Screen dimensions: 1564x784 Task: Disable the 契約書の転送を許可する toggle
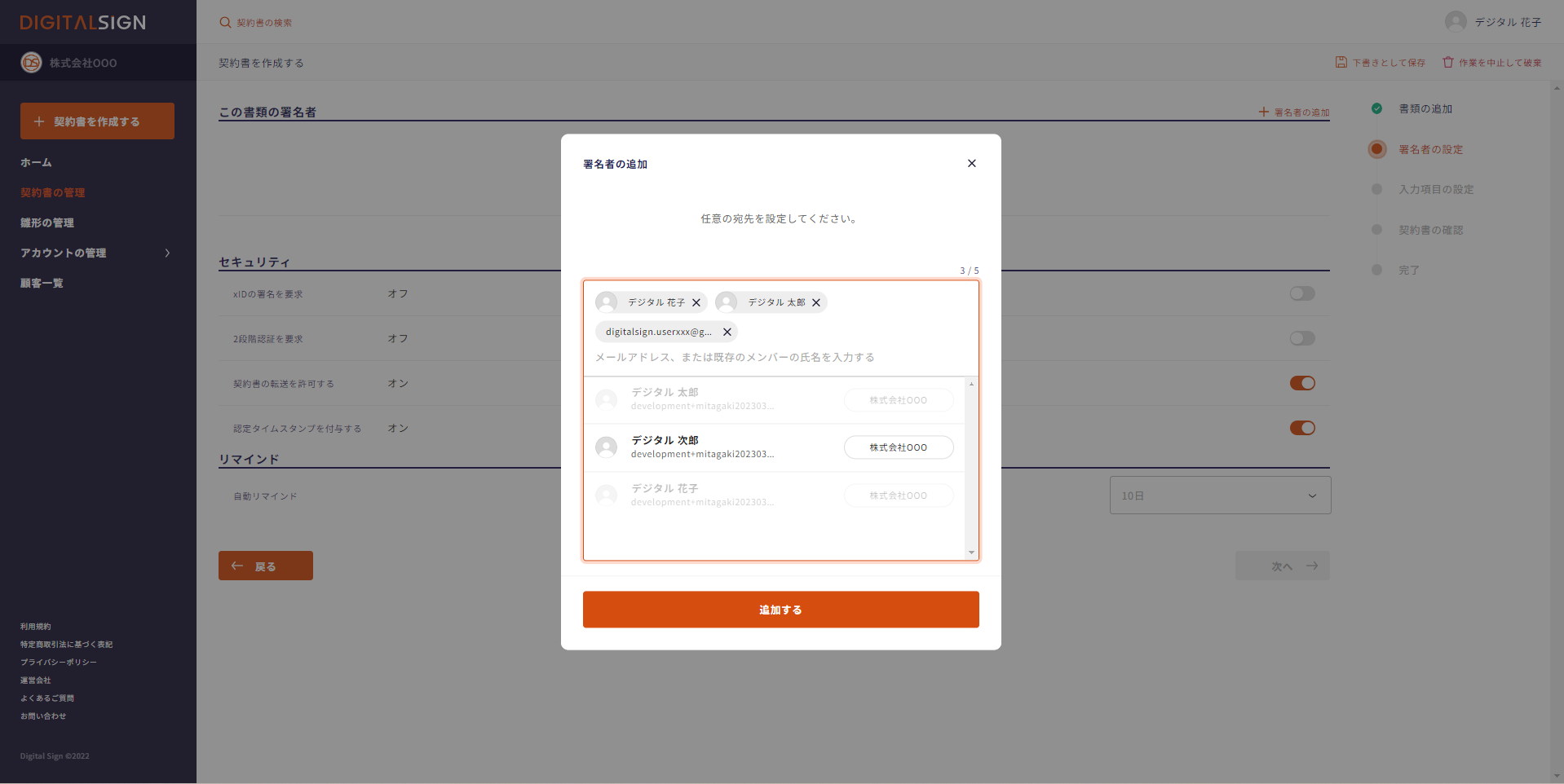tap(1302, 383)
